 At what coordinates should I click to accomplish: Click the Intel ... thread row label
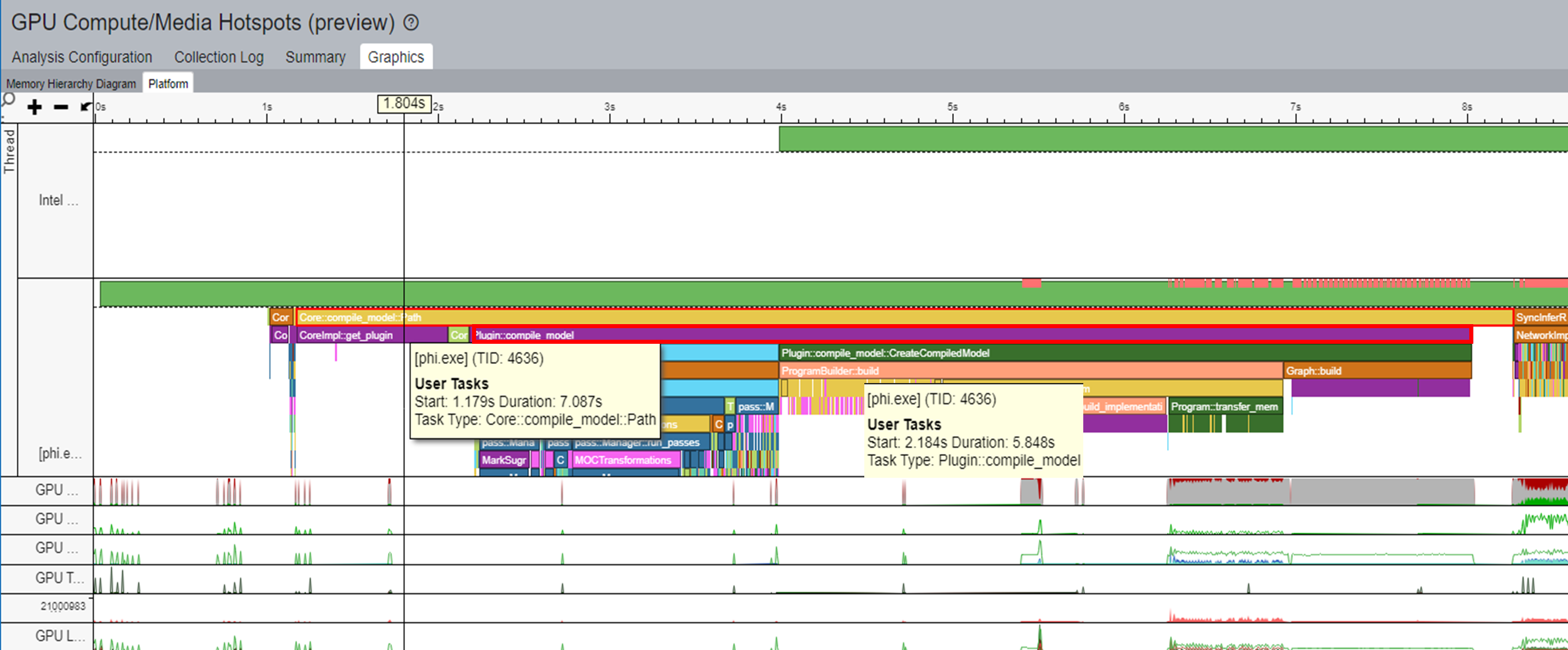(58, 200)
